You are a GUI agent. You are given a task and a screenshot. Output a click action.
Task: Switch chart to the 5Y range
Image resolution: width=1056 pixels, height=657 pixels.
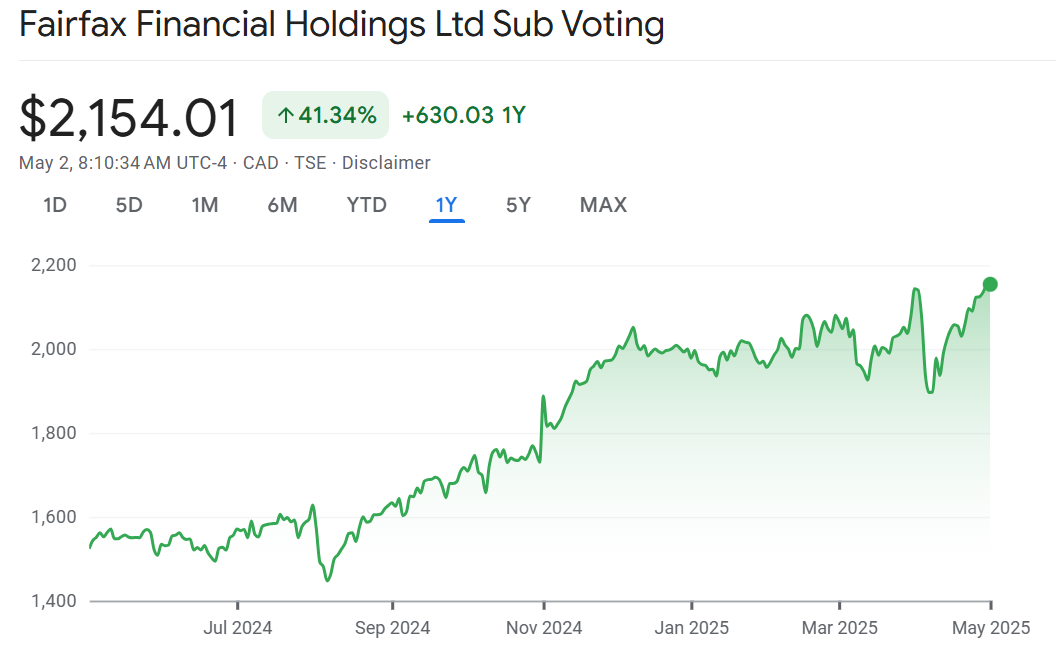(518, 205)
